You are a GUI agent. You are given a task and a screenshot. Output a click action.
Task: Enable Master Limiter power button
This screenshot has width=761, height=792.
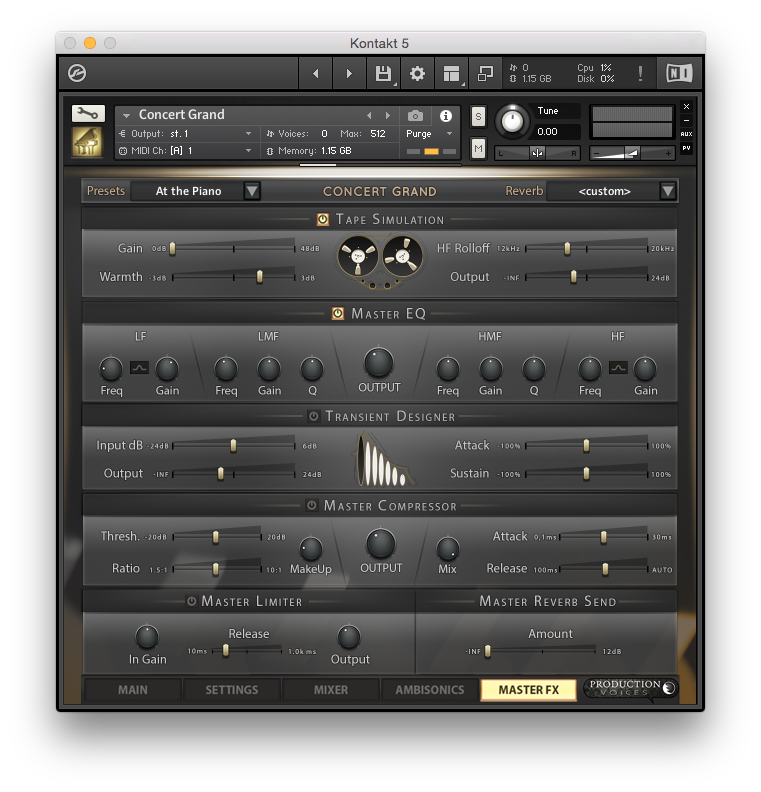pos(191,601)
